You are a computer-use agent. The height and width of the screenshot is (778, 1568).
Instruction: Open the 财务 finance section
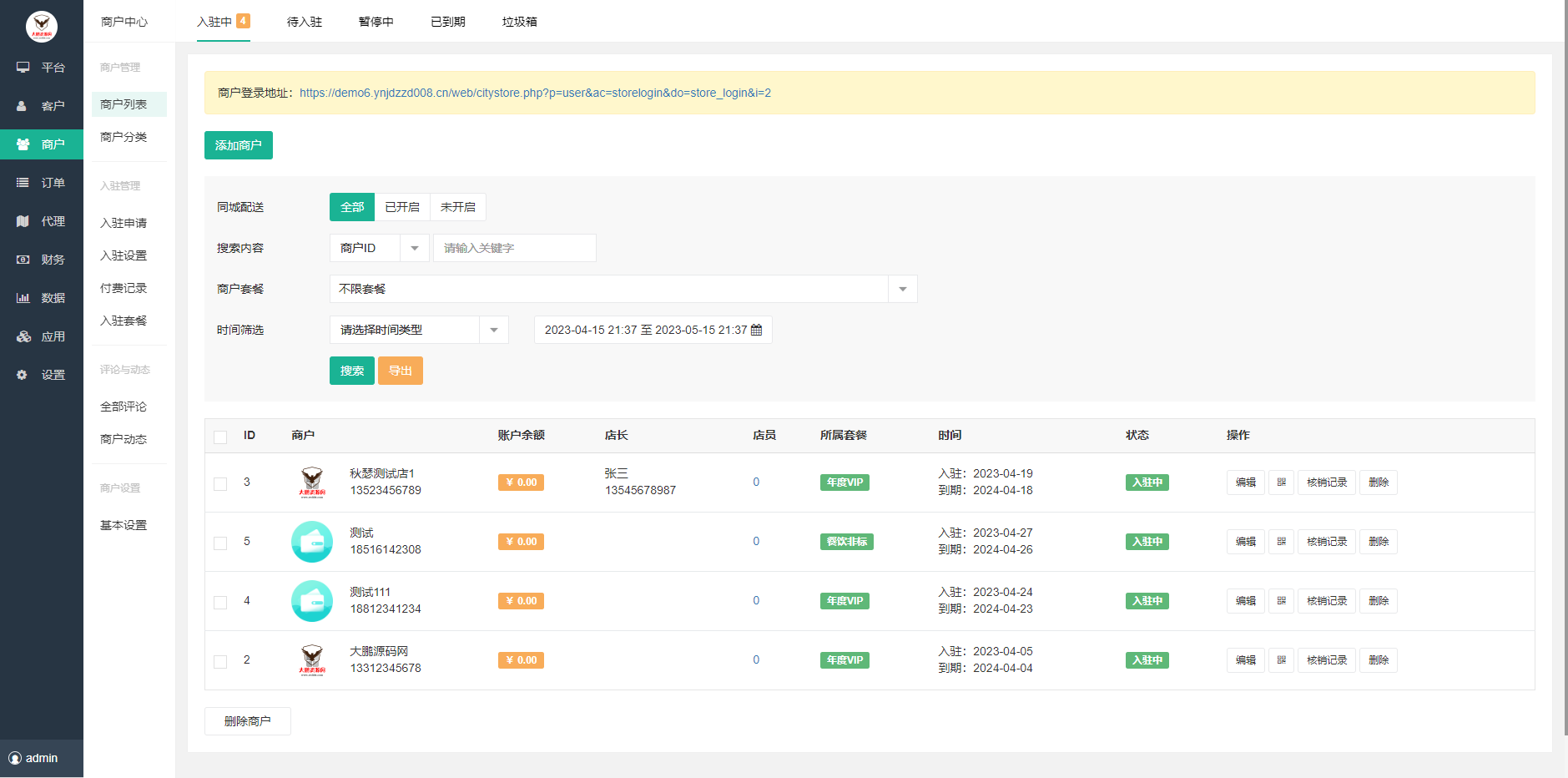coord(42,259)
